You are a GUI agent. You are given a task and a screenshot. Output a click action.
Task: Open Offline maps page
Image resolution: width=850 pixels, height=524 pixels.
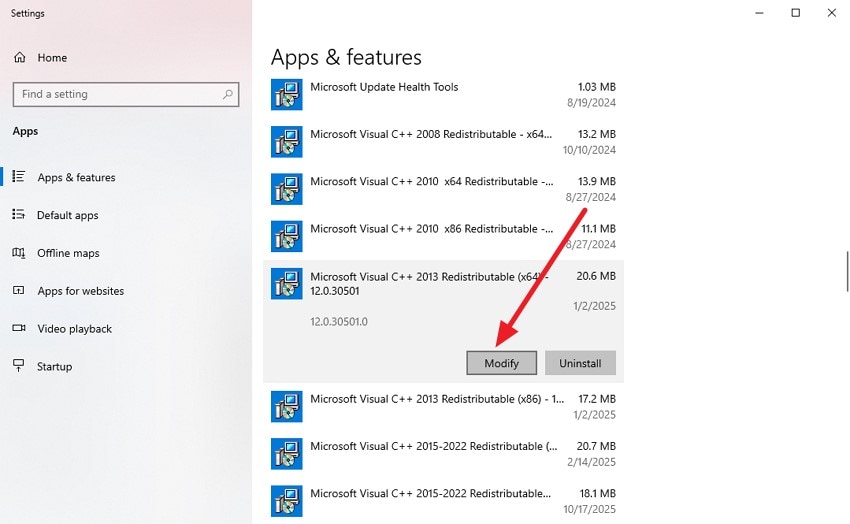(126, 253)
